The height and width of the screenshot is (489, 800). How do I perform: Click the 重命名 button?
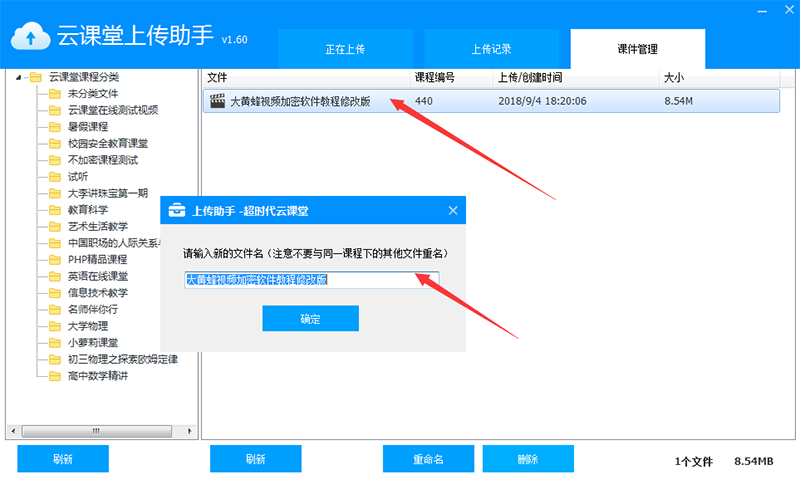429,459
